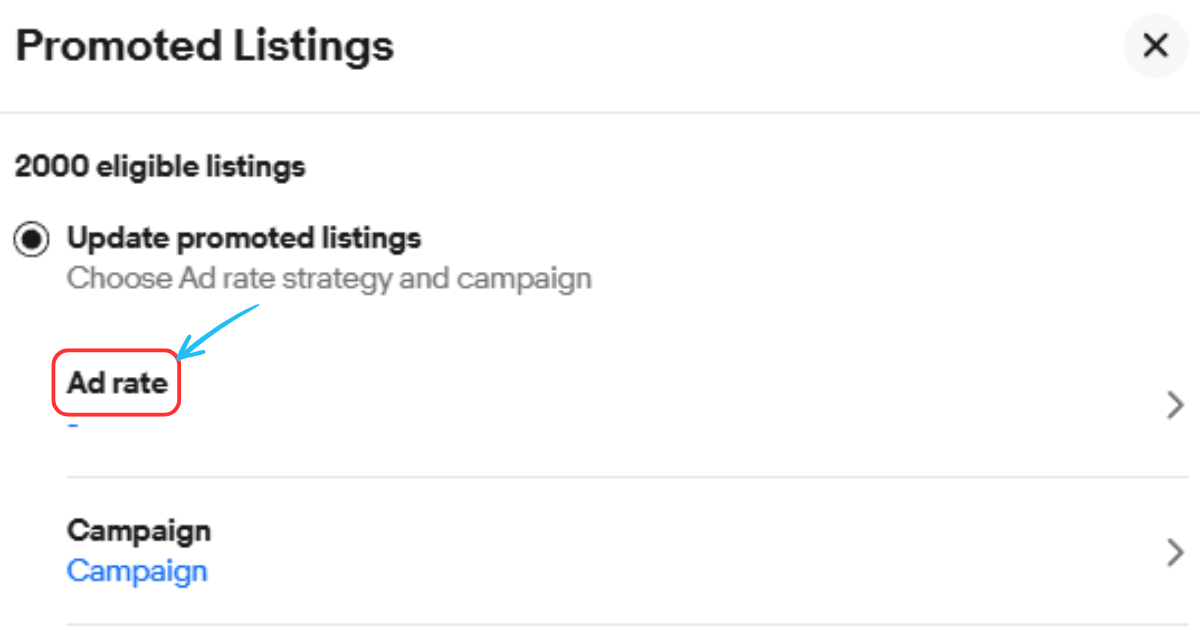Click the Update promoted listings label text
1200x630 pixels.
click(x=244, y=239)
